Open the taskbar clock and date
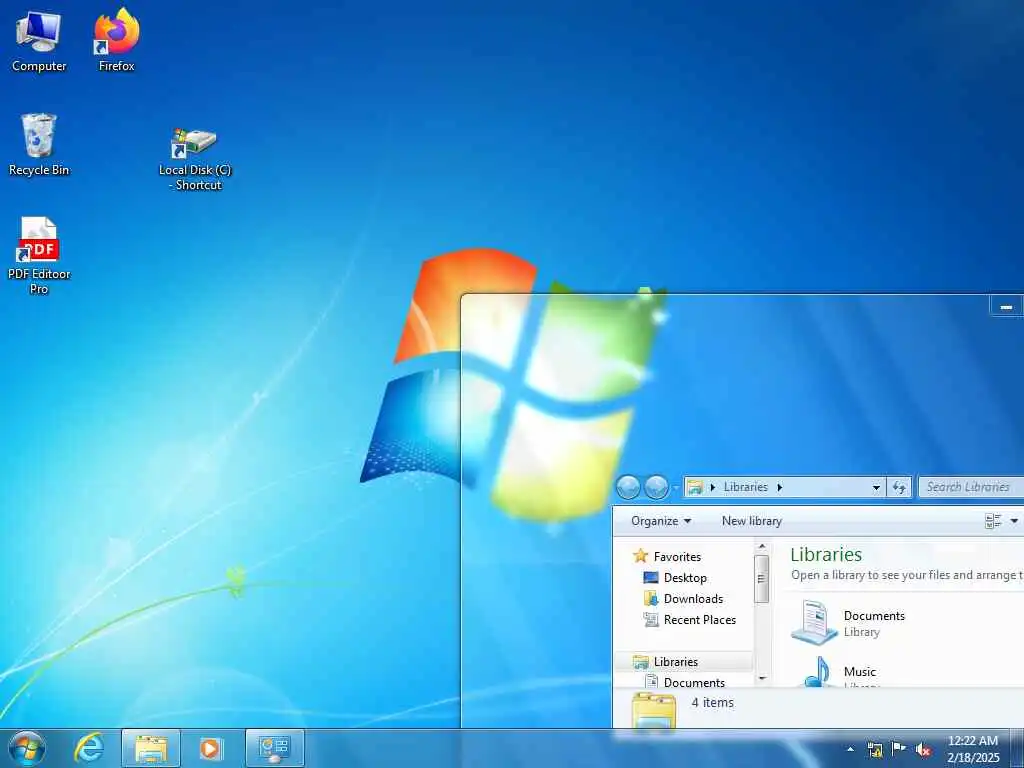This screenshot has height=768, width=1024. (973, 749)
